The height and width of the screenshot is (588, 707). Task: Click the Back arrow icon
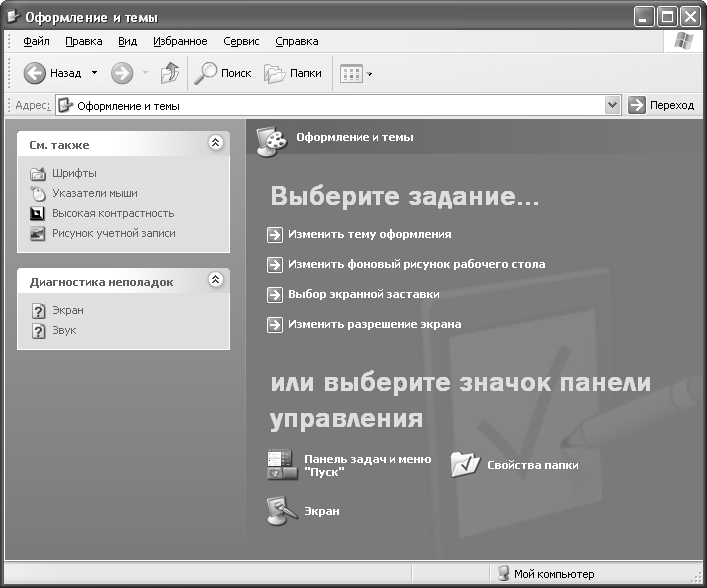click(34, 73)
